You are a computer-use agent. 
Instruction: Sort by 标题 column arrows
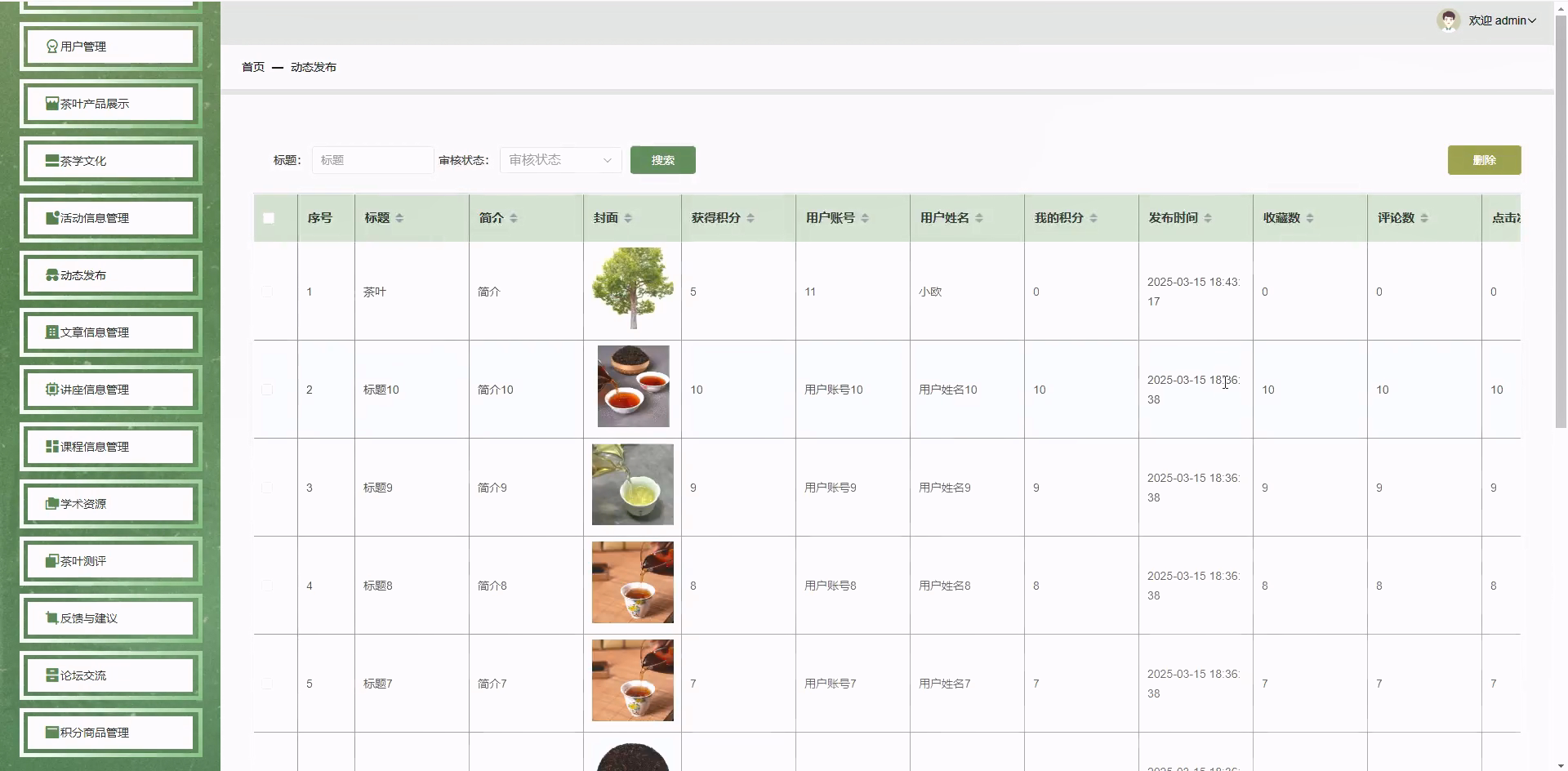(399, 218)
